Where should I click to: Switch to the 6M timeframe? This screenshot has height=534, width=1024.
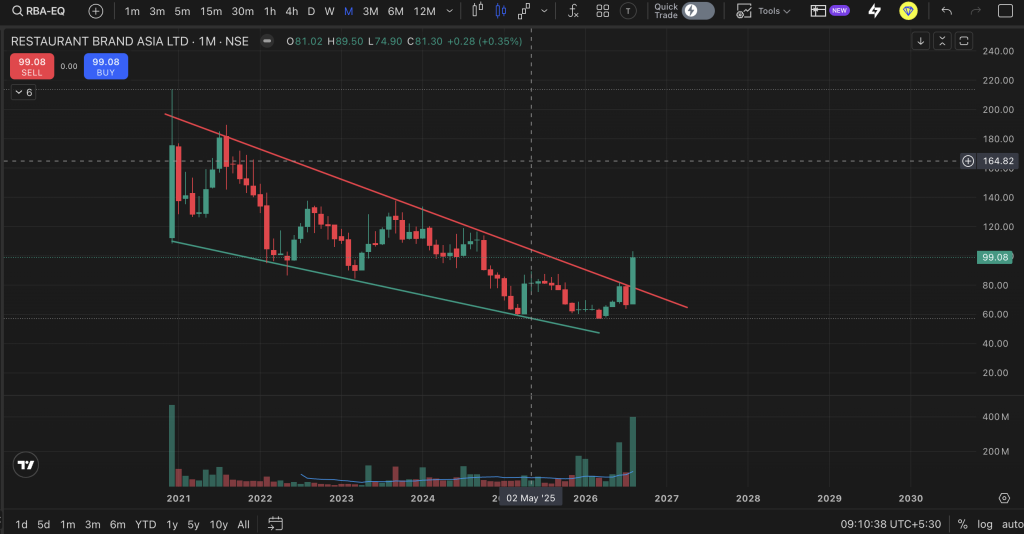395,11
